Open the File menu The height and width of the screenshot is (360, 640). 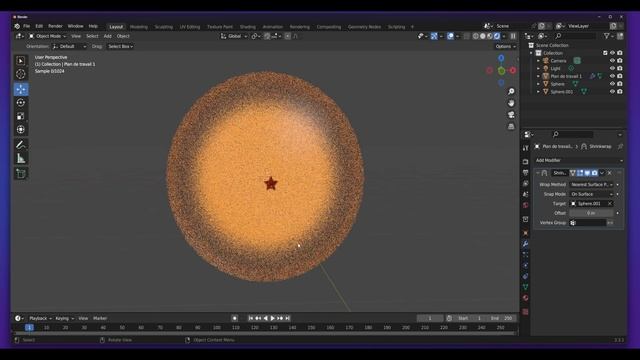(27, 26)
